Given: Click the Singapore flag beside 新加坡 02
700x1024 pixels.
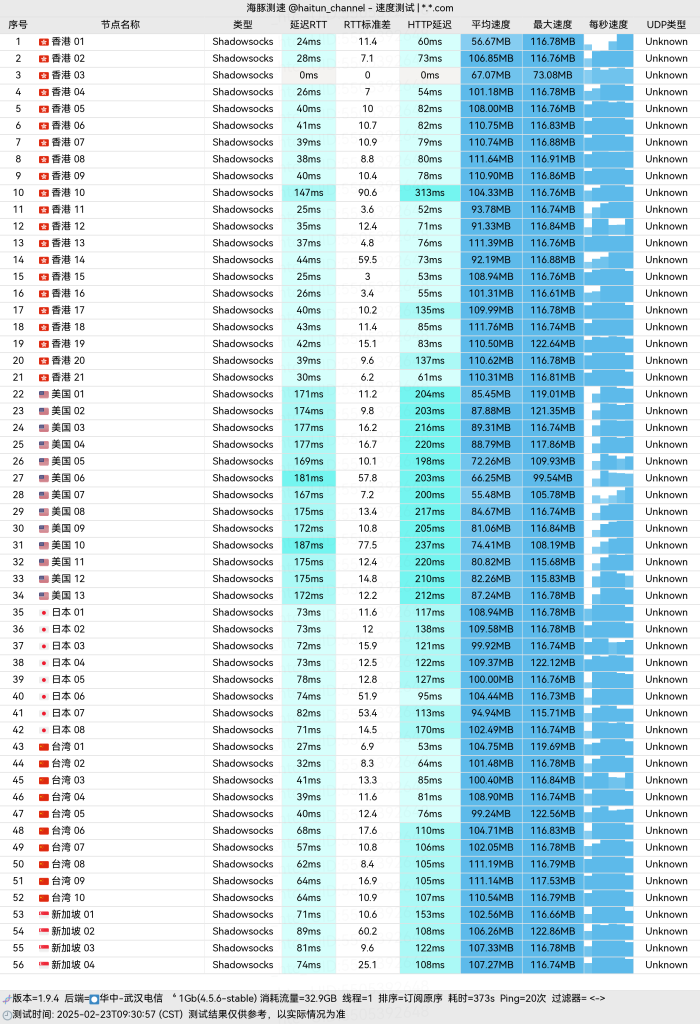Looking at the screenshot, I should (x=44, y=931).
